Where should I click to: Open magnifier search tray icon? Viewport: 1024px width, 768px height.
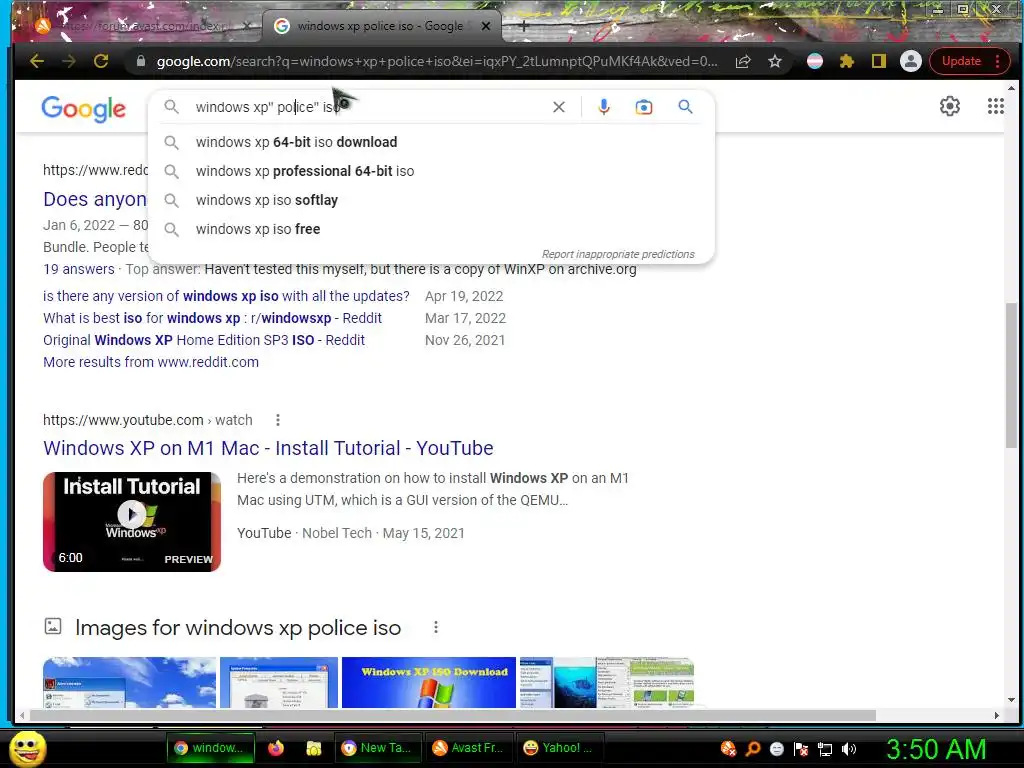click(752, 749)
